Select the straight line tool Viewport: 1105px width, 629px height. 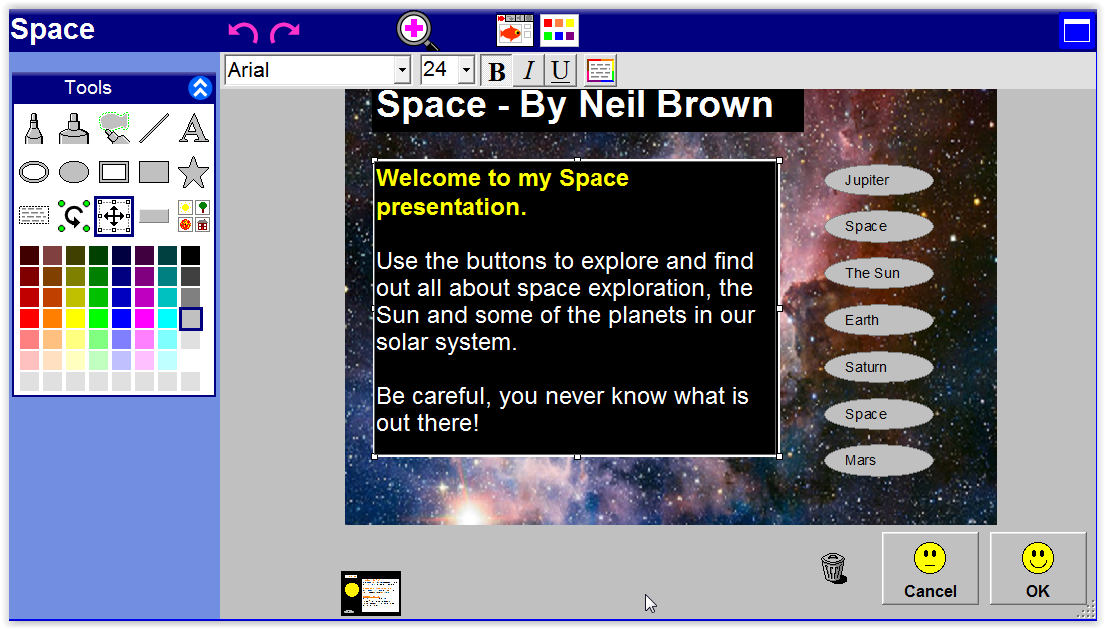(154, 128)
